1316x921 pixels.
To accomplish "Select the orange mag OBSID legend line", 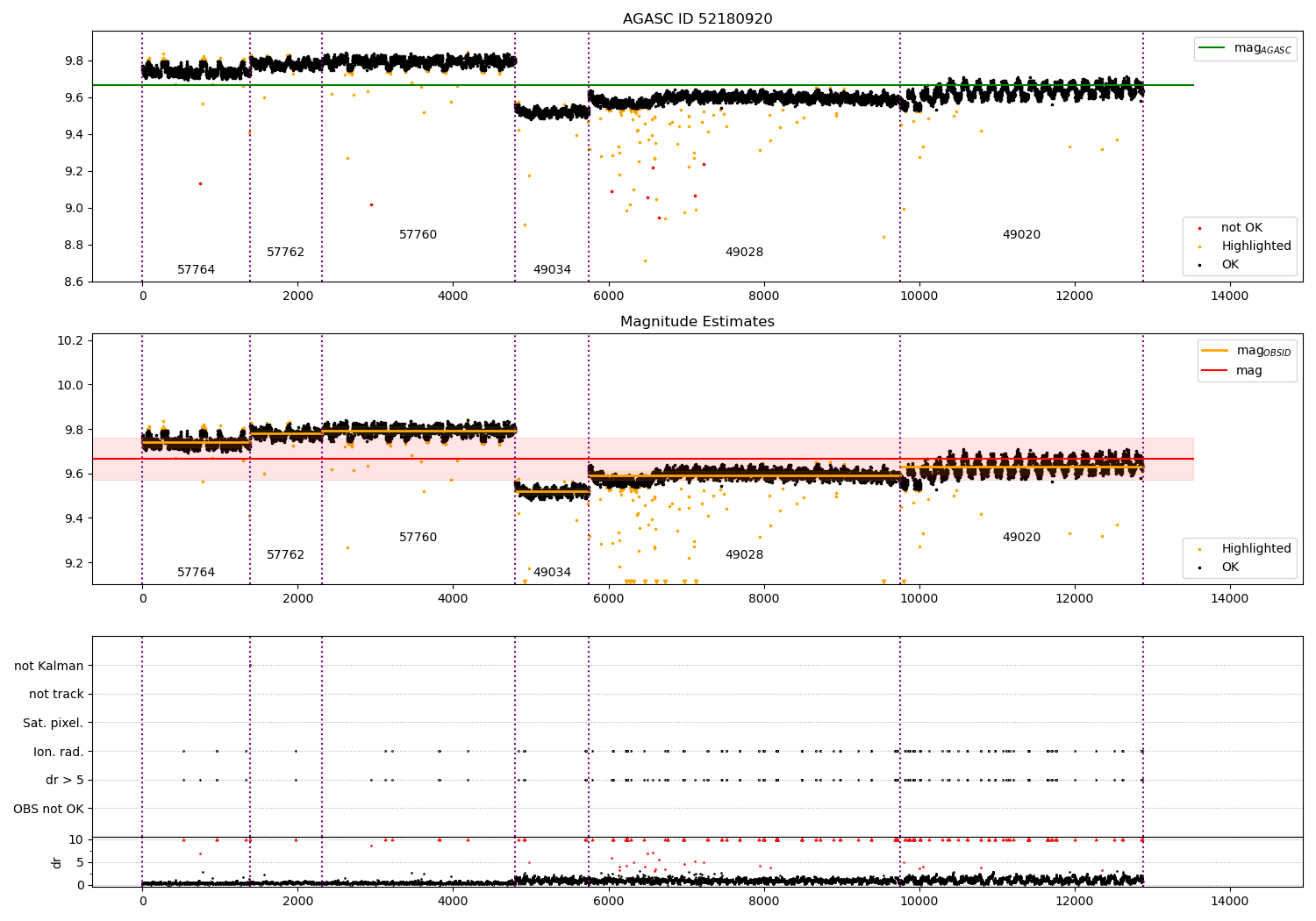I will tap(1215, 351).
